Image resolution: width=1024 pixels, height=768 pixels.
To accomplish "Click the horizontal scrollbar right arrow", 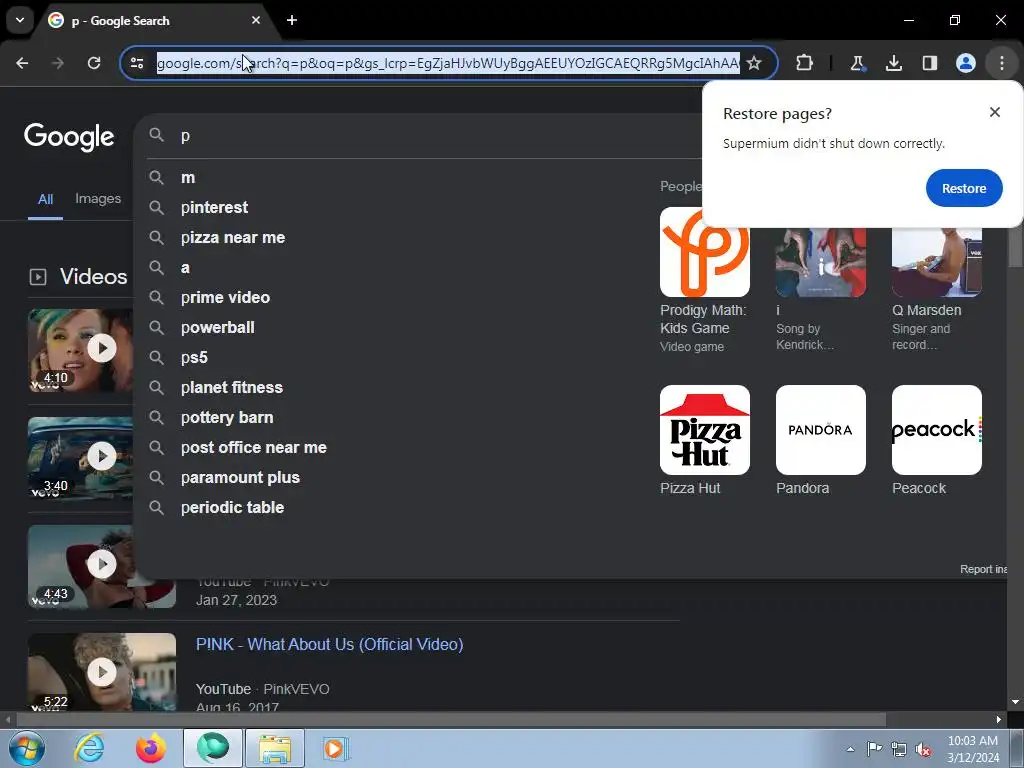I will tap(999, 720).
